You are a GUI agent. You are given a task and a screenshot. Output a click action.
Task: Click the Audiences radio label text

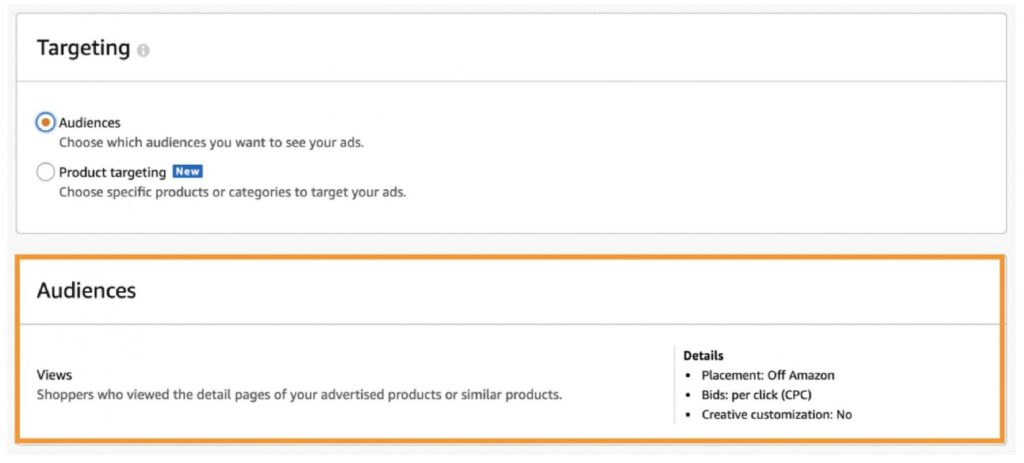(89, 123)
